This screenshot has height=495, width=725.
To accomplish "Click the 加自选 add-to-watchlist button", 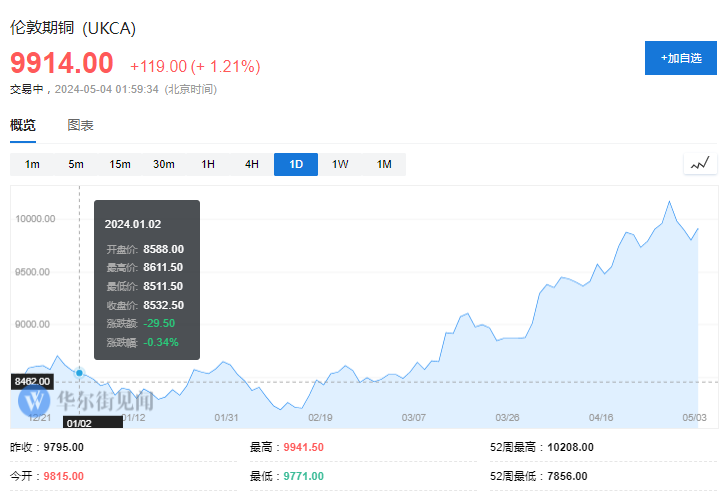I will coord(680,58).
